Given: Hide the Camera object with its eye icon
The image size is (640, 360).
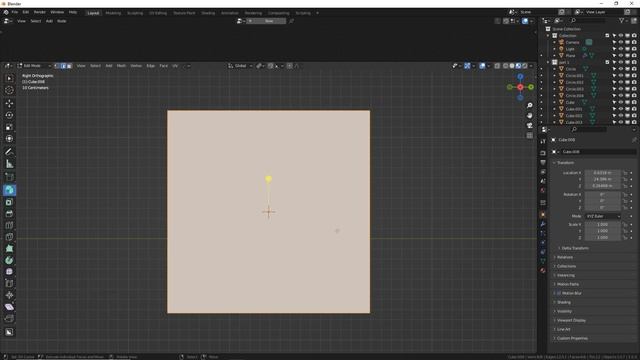Looking at the screenshot, I should 621,42.
